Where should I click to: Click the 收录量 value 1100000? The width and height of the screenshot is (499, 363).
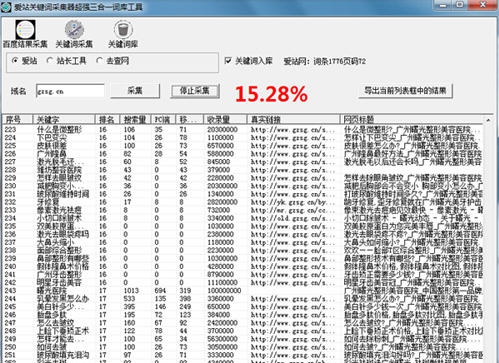pyautogui.click(x=220, y=138)
